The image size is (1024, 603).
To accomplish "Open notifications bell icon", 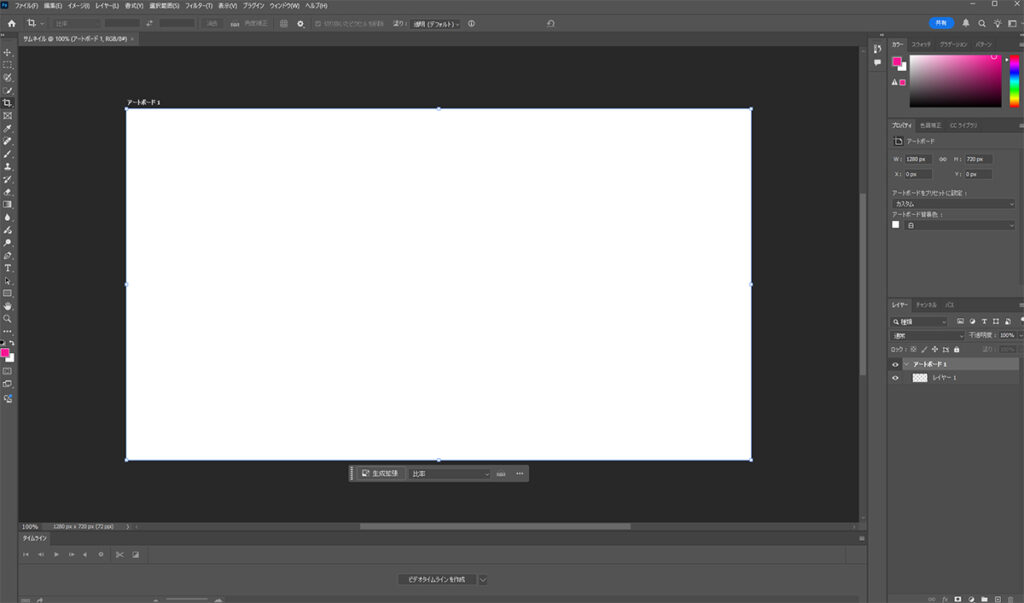I will [x=966, y=24].
